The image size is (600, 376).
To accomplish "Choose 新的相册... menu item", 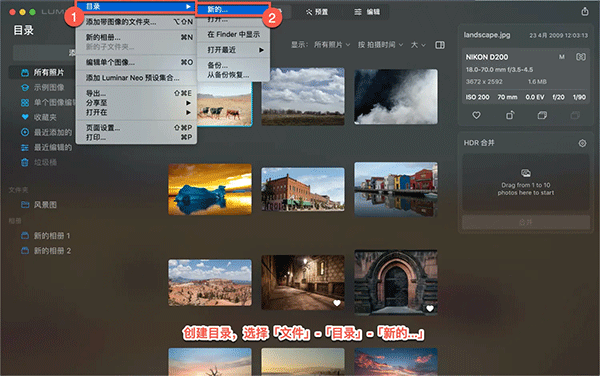I will pos(136,37).
